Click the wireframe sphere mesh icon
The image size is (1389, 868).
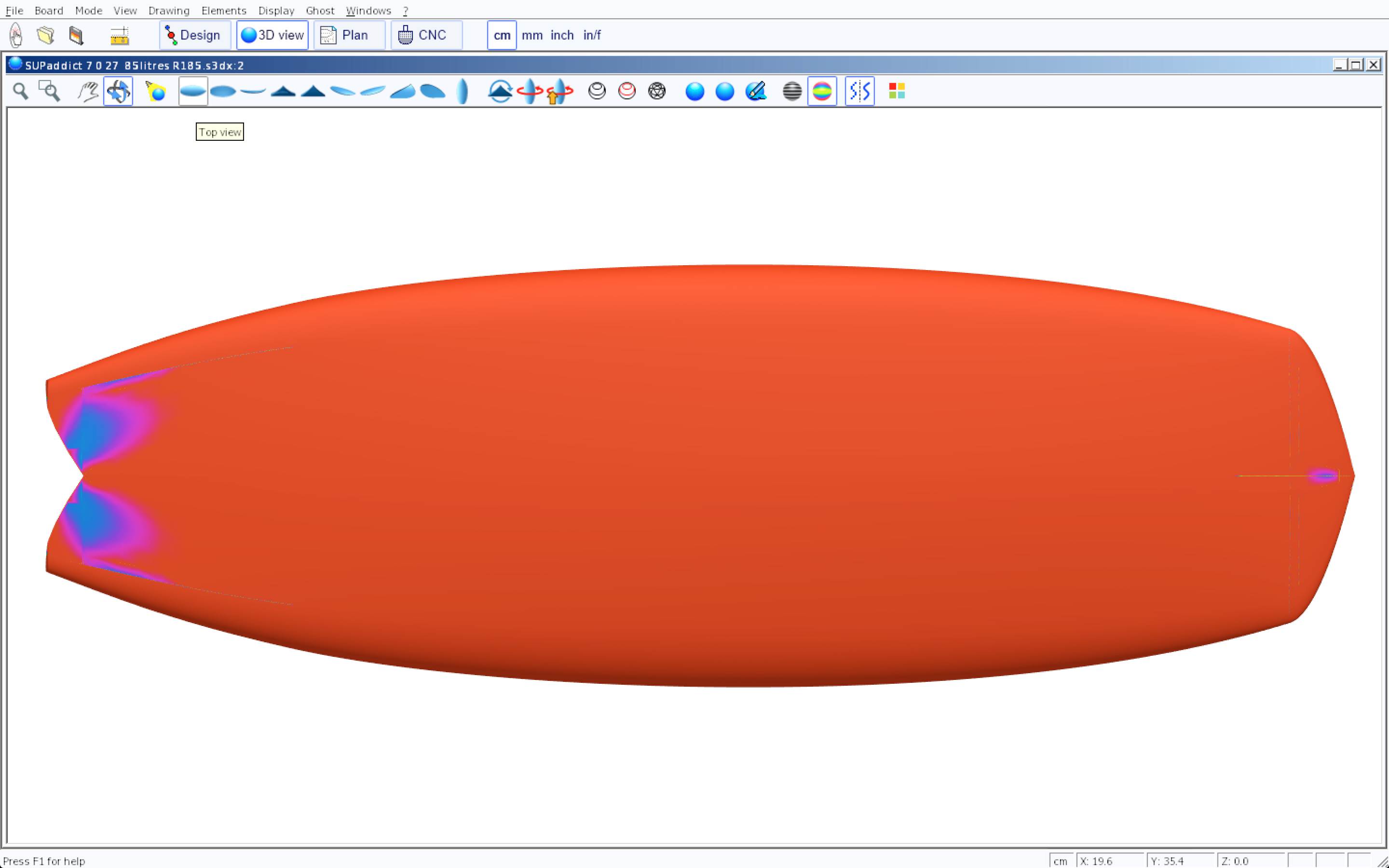coord(656,91)
